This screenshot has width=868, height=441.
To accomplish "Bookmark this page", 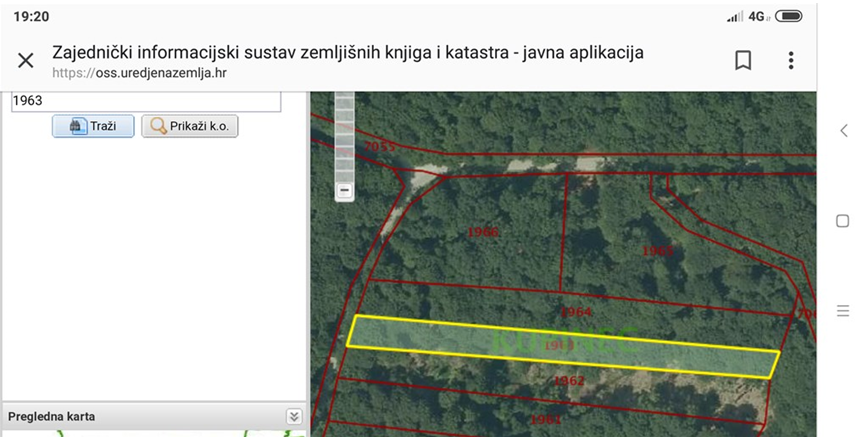I will (x=743, y=60).
